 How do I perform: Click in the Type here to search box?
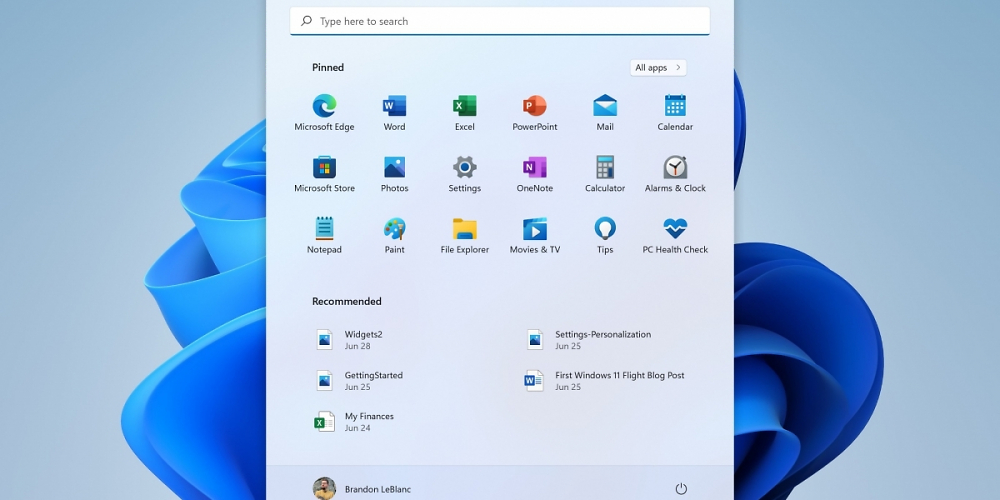[500, 21]
